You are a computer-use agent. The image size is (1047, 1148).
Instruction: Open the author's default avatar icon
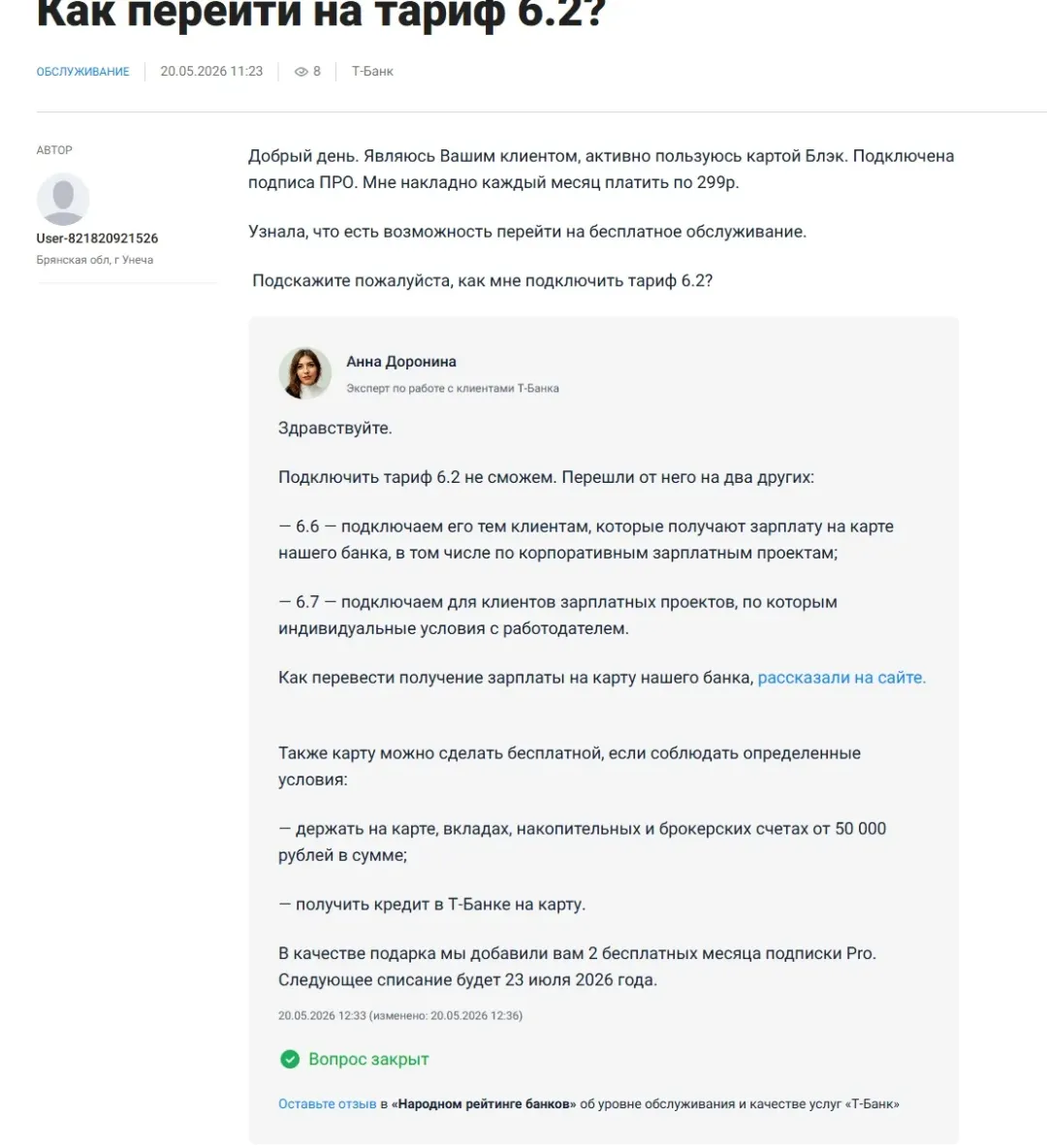[63, 199]
